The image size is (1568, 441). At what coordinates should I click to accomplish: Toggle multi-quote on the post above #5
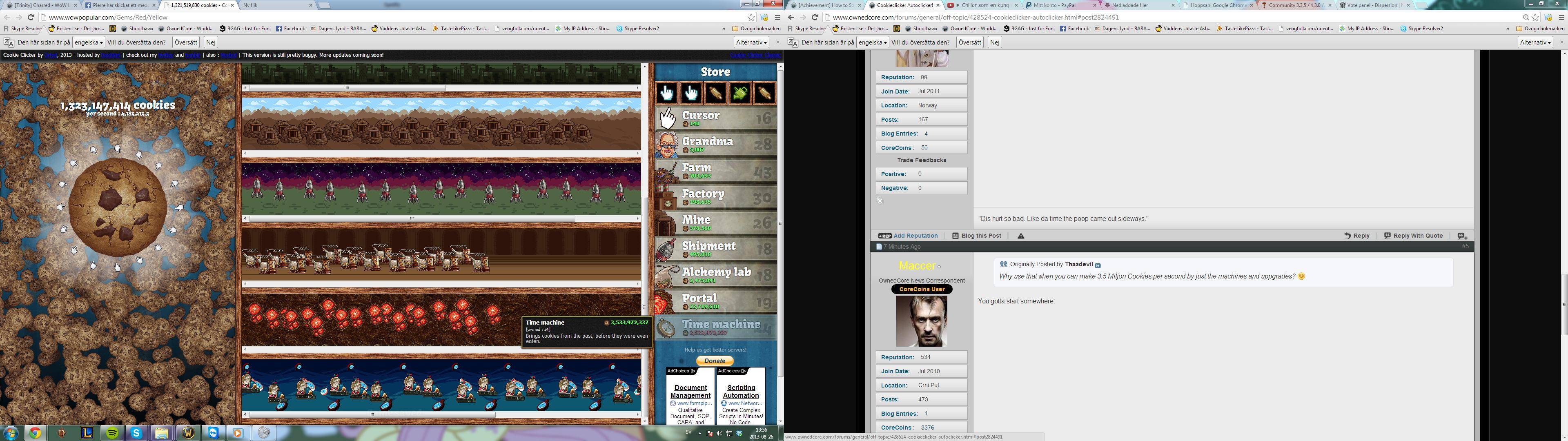point(1462,236)
